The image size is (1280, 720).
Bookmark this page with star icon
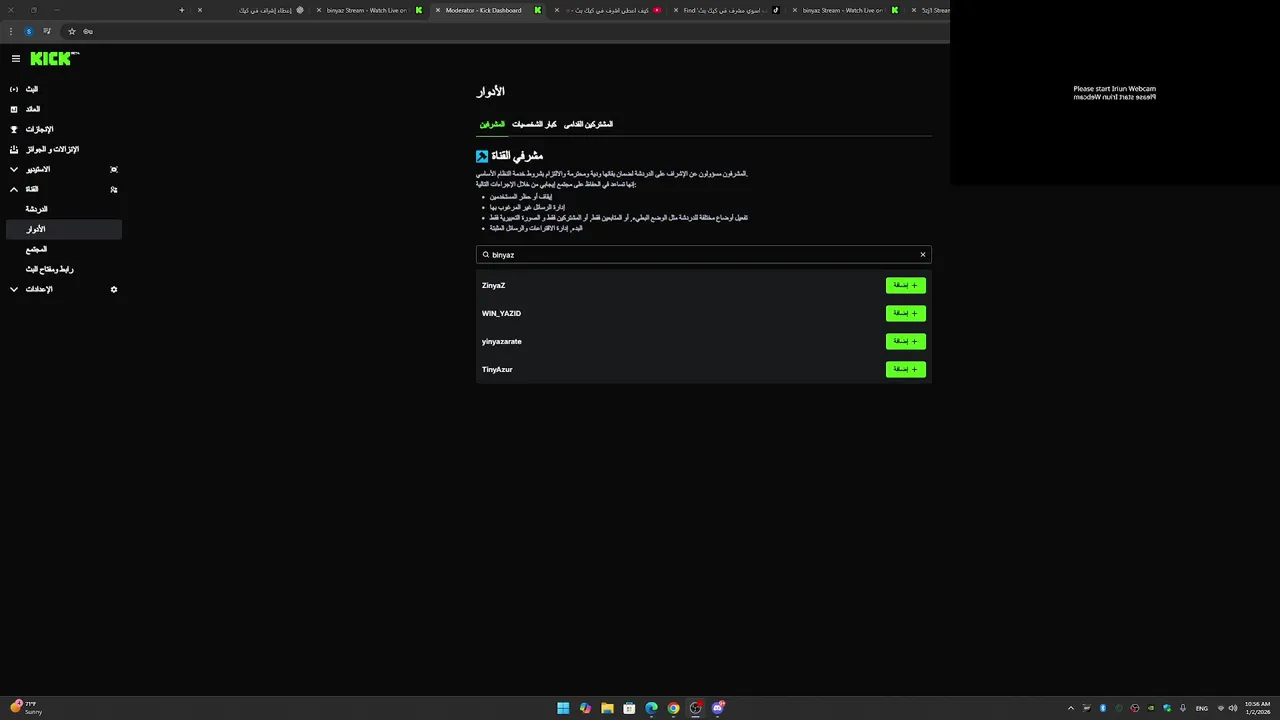coord(72,31)
